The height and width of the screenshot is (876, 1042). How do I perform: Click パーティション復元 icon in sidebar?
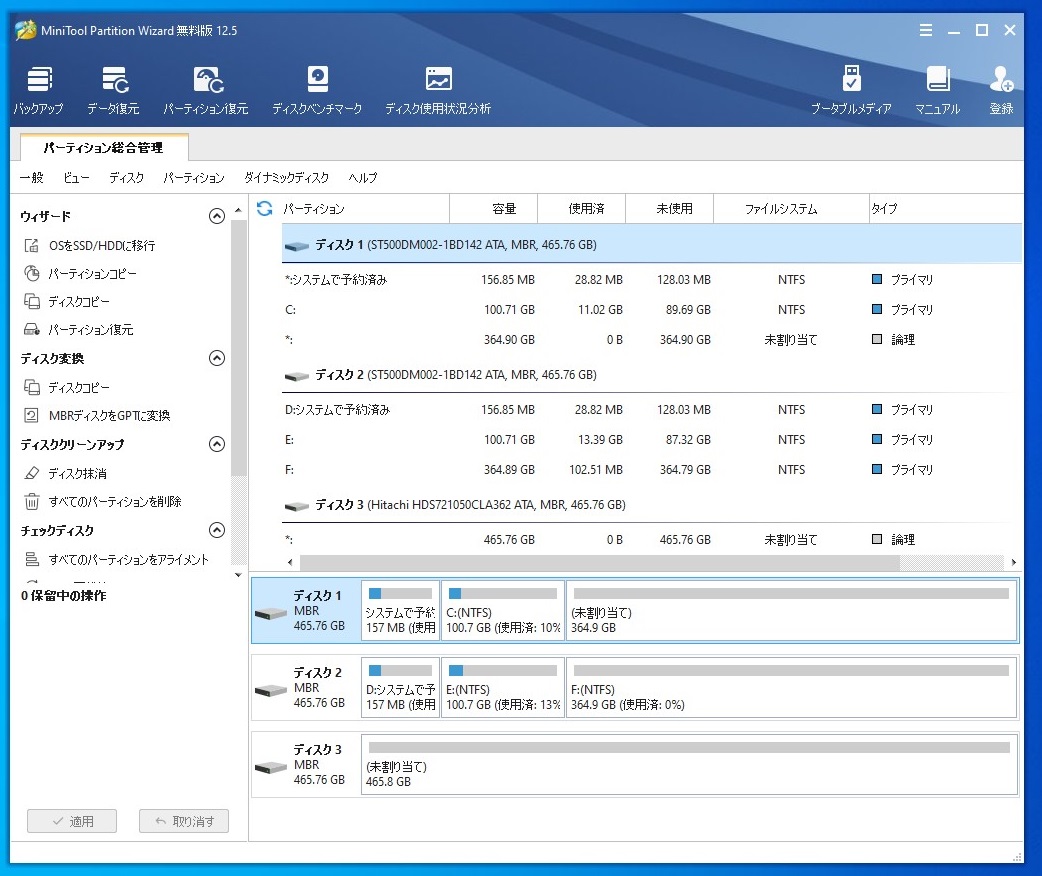(x=31, y=329)
